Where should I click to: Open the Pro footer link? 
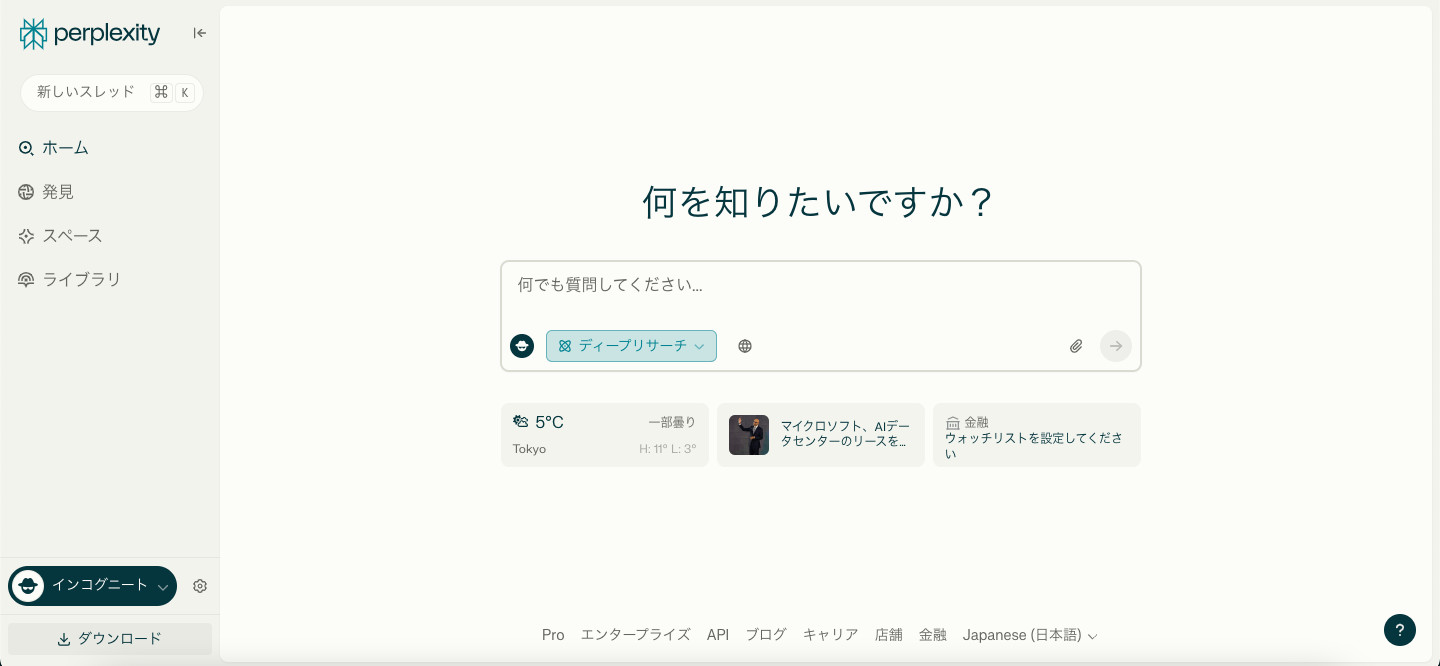point(553,635)
